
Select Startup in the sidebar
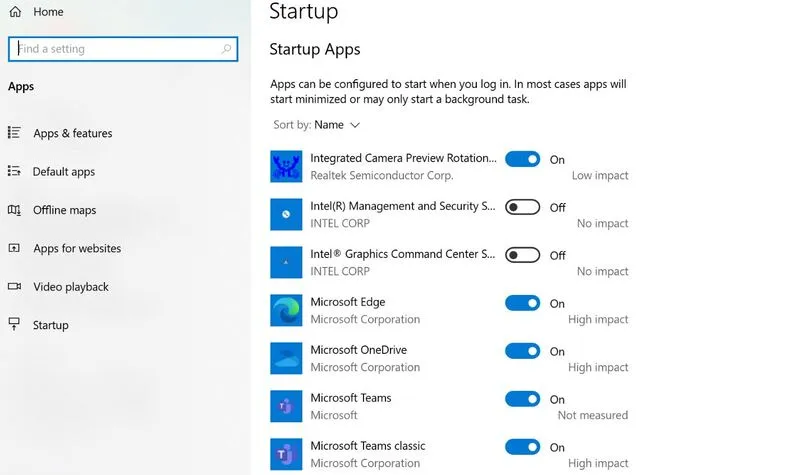[x=51, y=325]
